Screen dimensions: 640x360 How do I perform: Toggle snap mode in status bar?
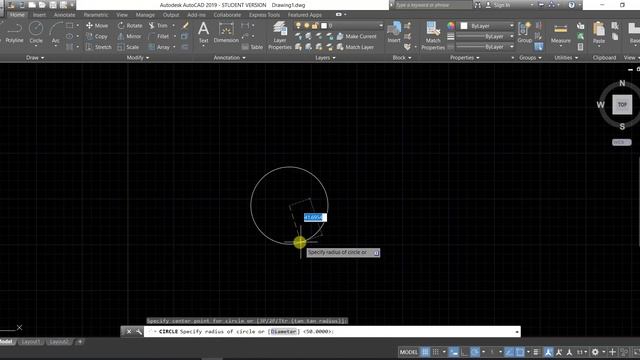click(436, 352)
